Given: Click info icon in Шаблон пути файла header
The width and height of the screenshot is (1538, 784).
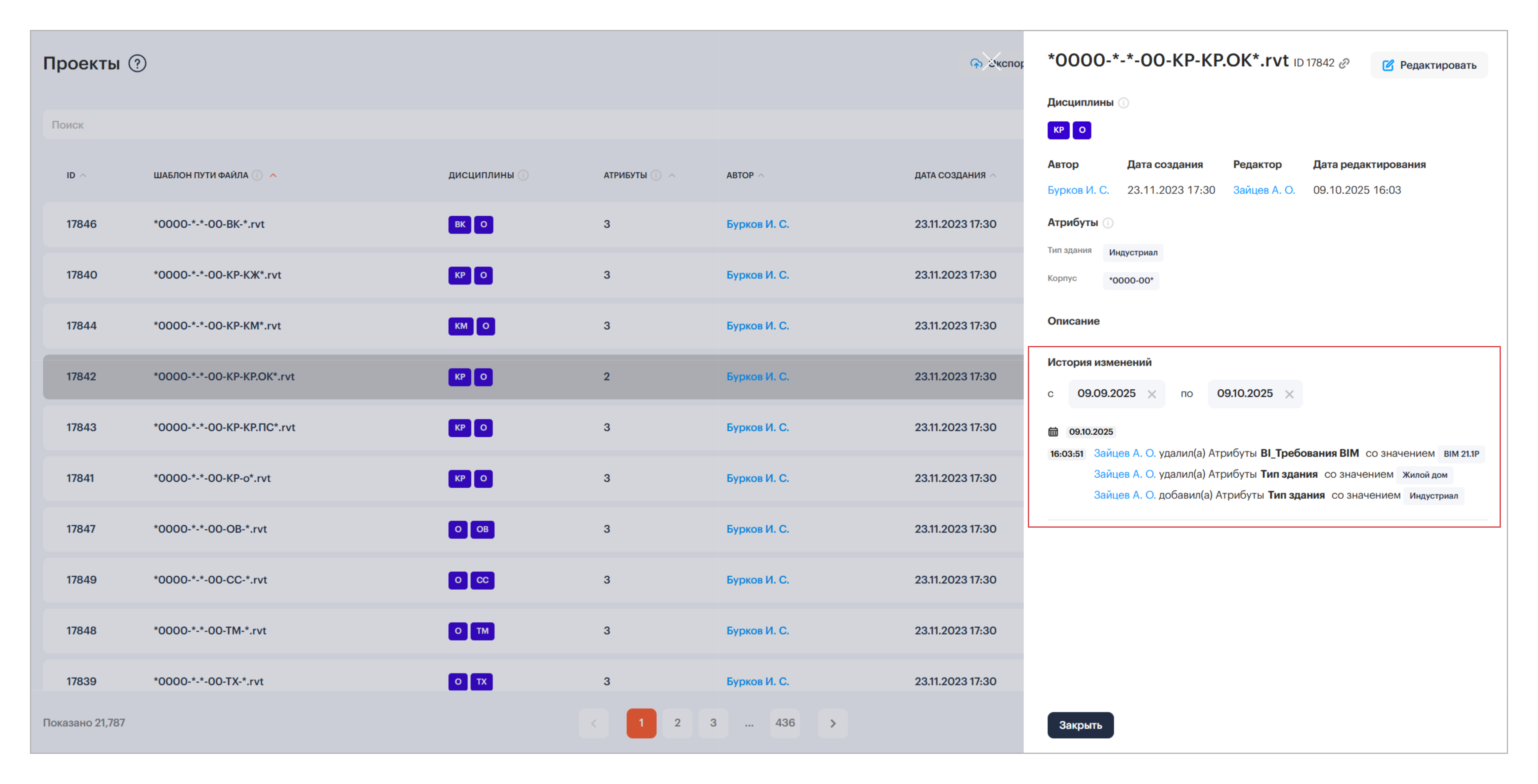Looking at the screenshot, I should [257, 175].
